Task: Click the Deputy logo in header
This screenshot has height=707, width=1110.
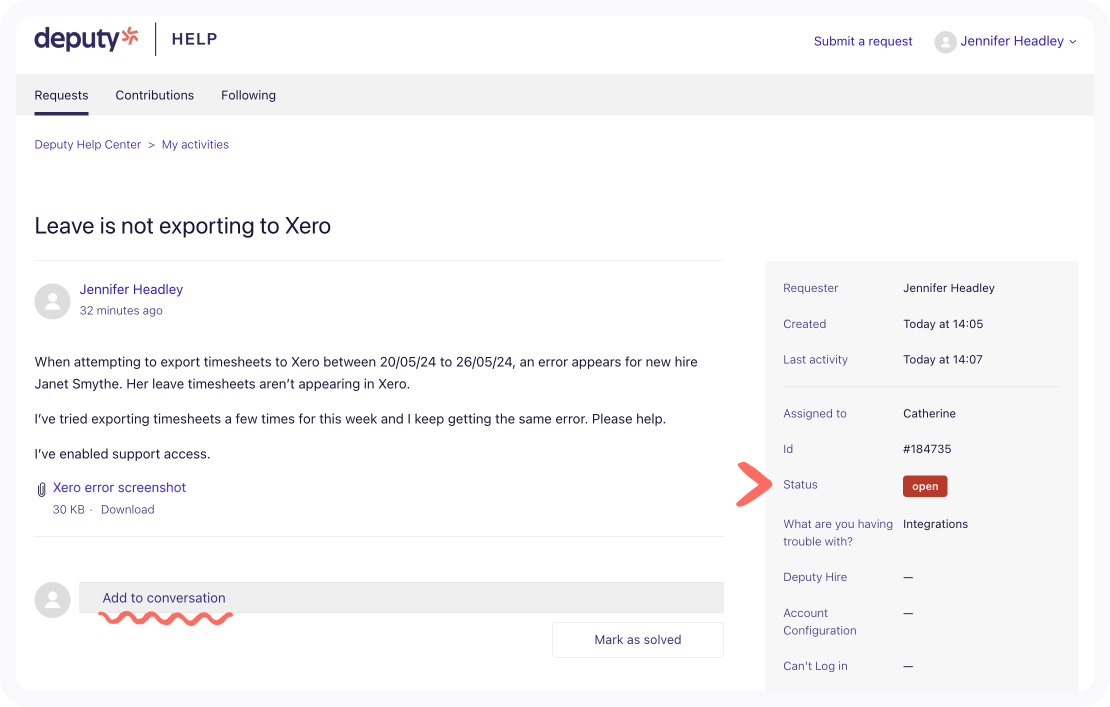Action: (86, 38)
